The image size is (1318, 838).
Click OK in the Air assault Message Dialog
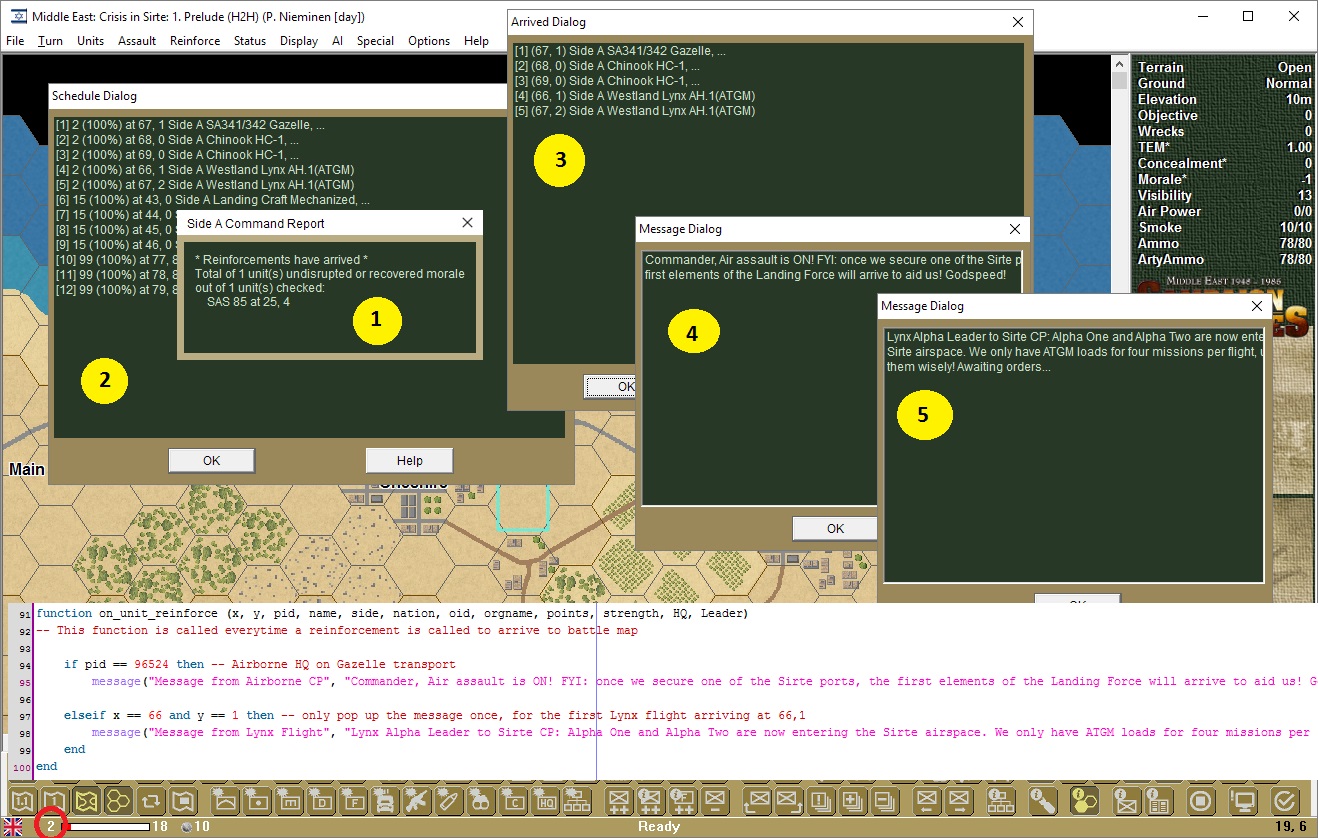[835, 528]
